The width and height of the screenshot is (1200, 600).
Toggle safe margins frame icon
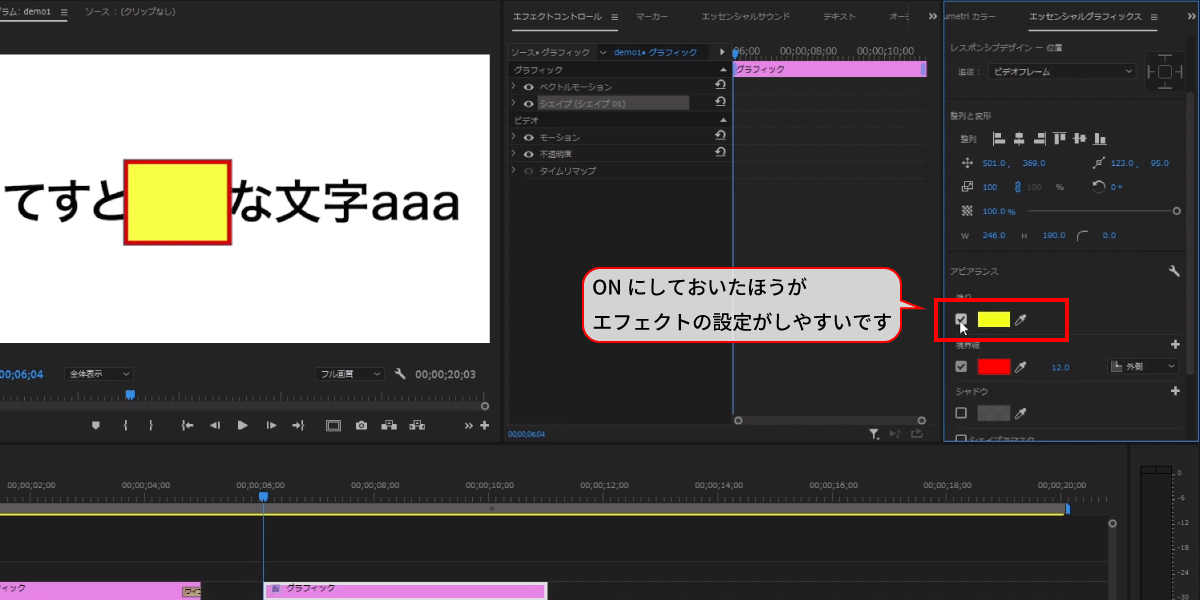click(x=333, y=425)
